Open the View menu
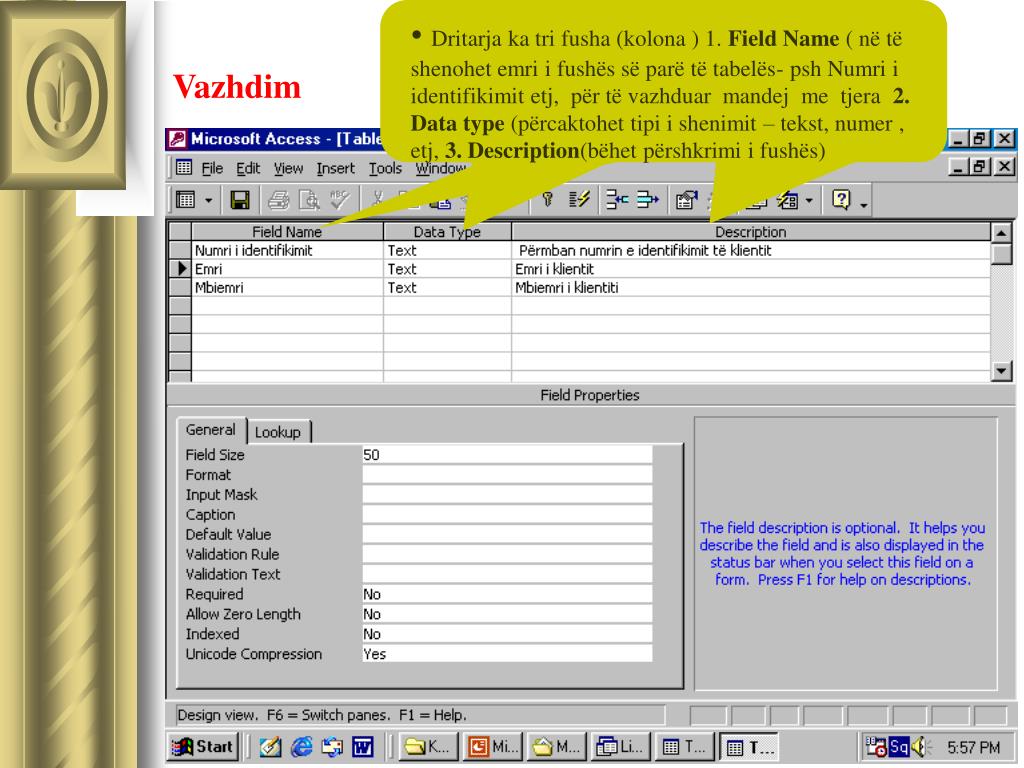The width and height of the screenshot is (1024, 768). pyautogui.click(x=288, y=168)
